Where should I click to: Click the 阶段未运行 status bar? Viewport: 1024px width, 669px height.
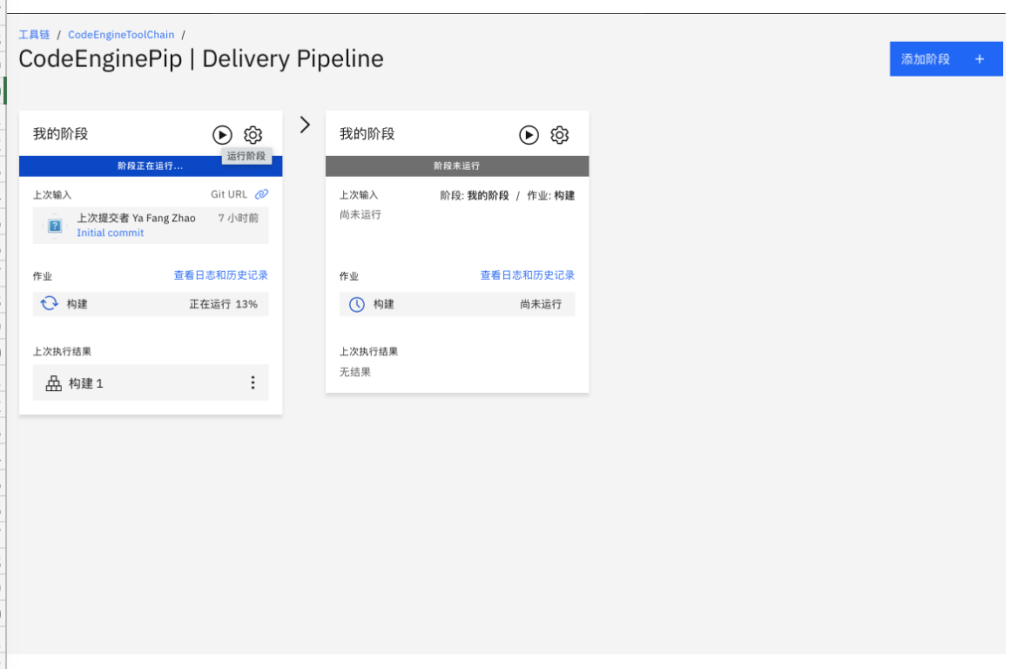click(457, 166)
